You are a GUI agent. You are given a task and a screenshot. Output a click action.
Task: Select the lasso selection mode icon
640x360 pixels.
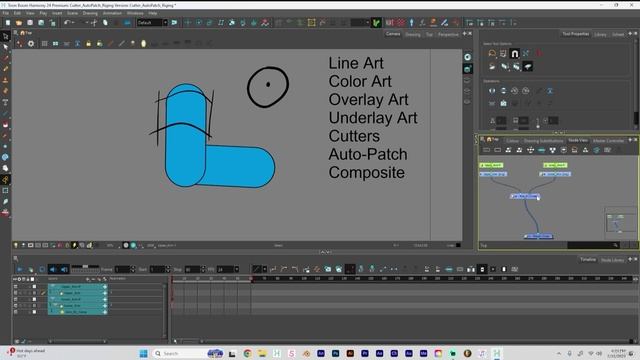pos(492,53)
